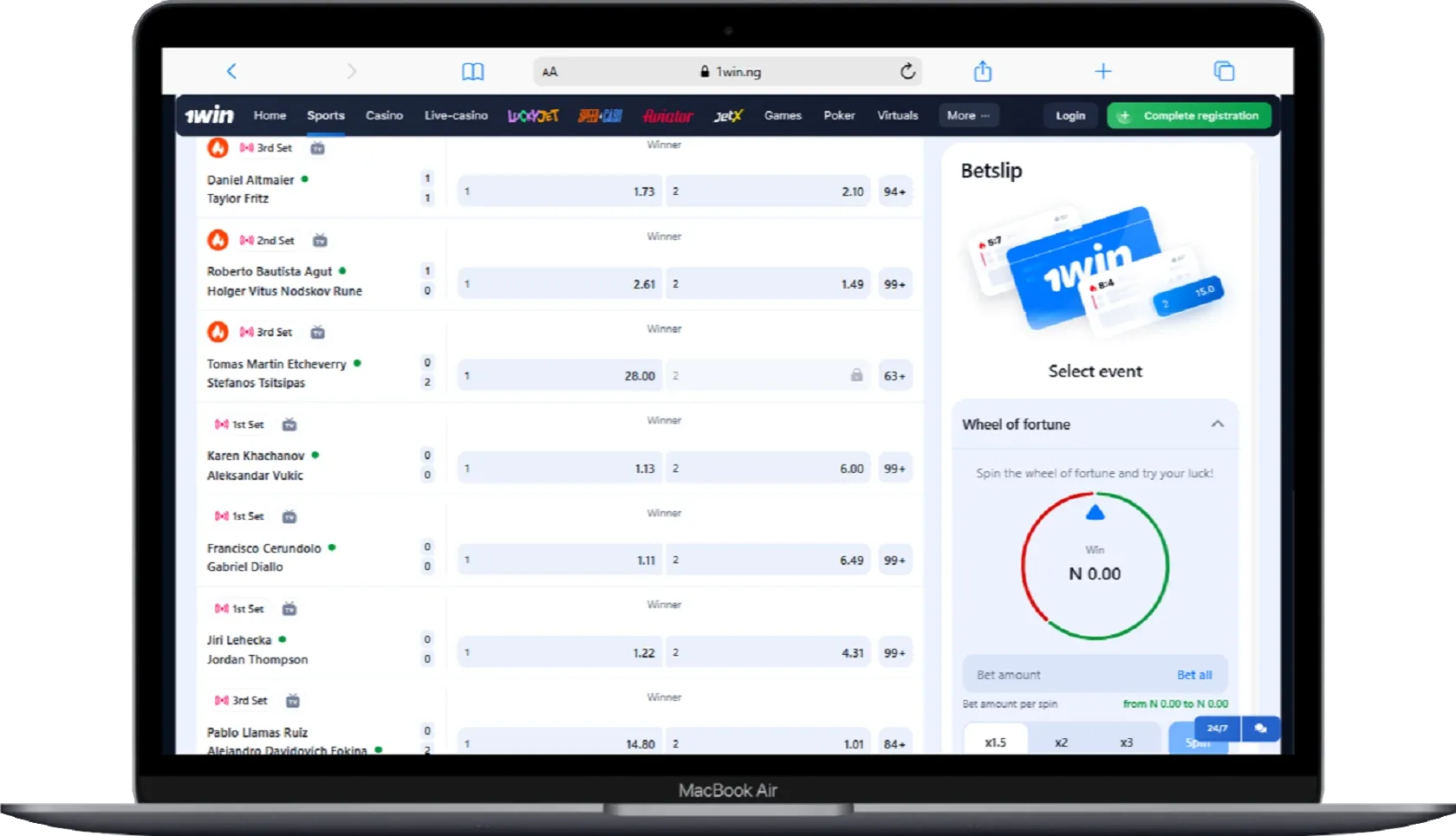Click the Login button
The width and height of the screenshot is (1456, 836).
point(1070,115)
